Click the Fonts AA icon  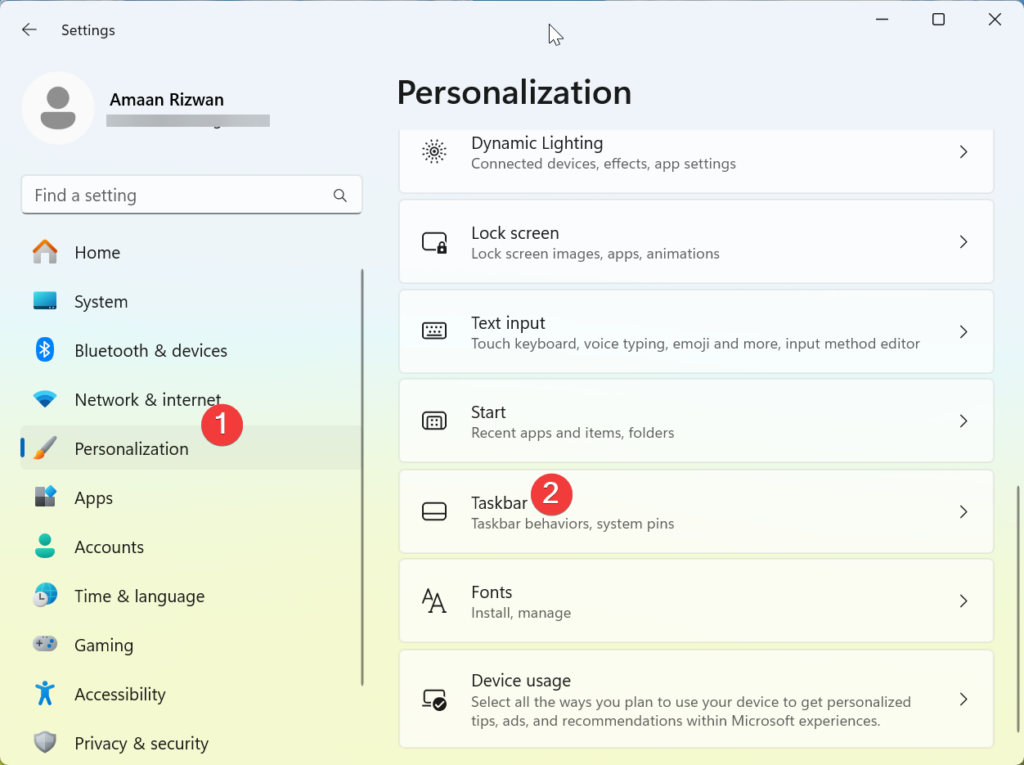point(434,601)
